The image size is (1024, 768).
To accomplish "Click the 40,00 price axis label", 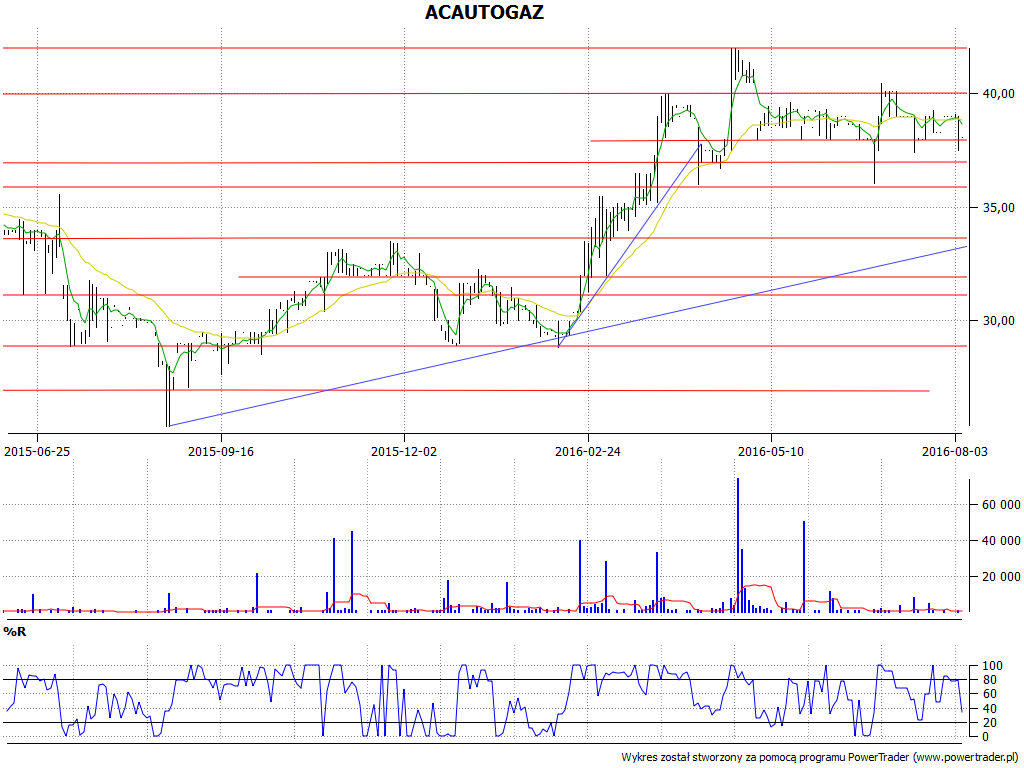I will (999, 94).
